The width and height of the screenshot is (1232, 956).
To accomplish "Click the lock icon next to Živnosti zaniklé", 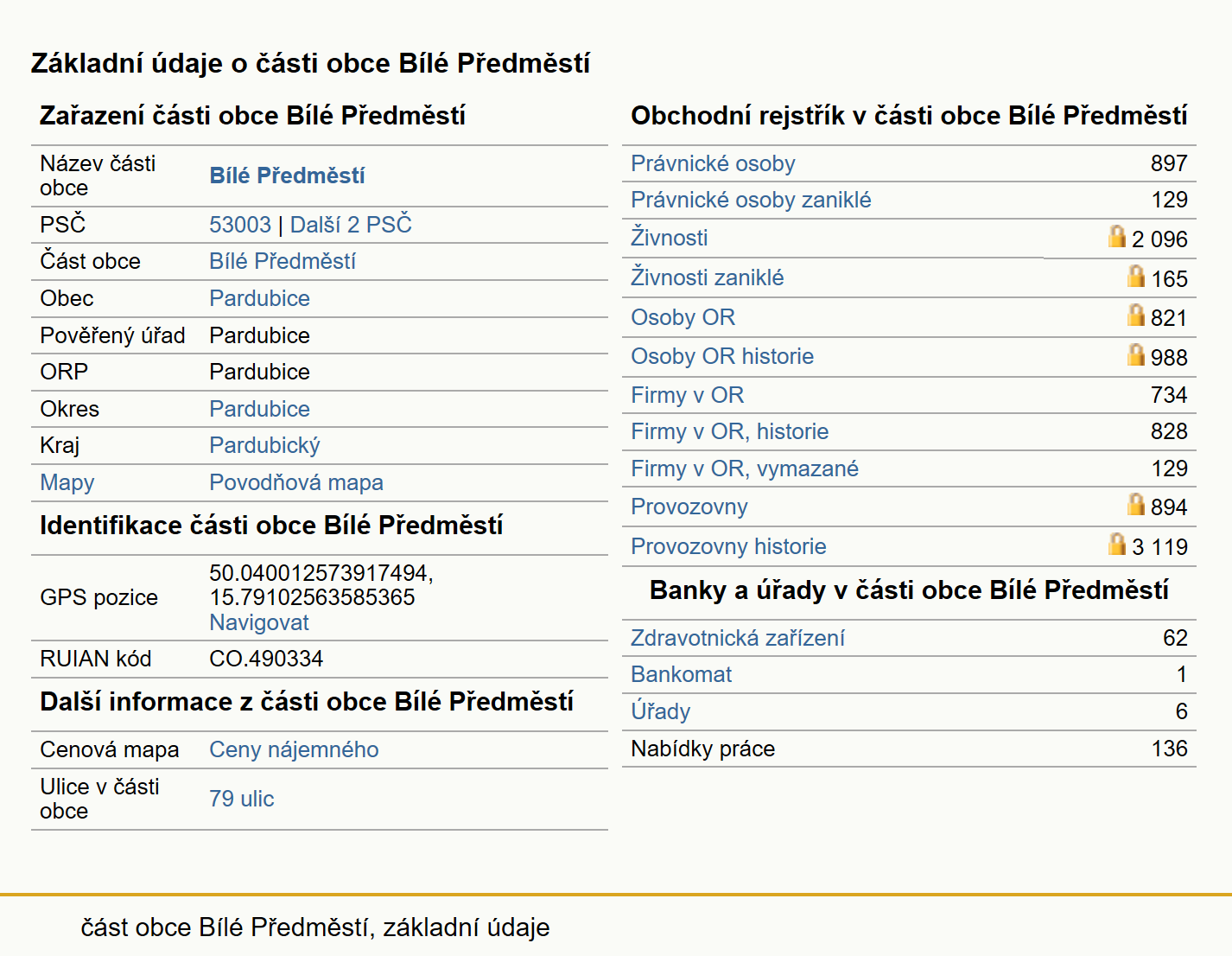I will click(x=1136, y=276).
